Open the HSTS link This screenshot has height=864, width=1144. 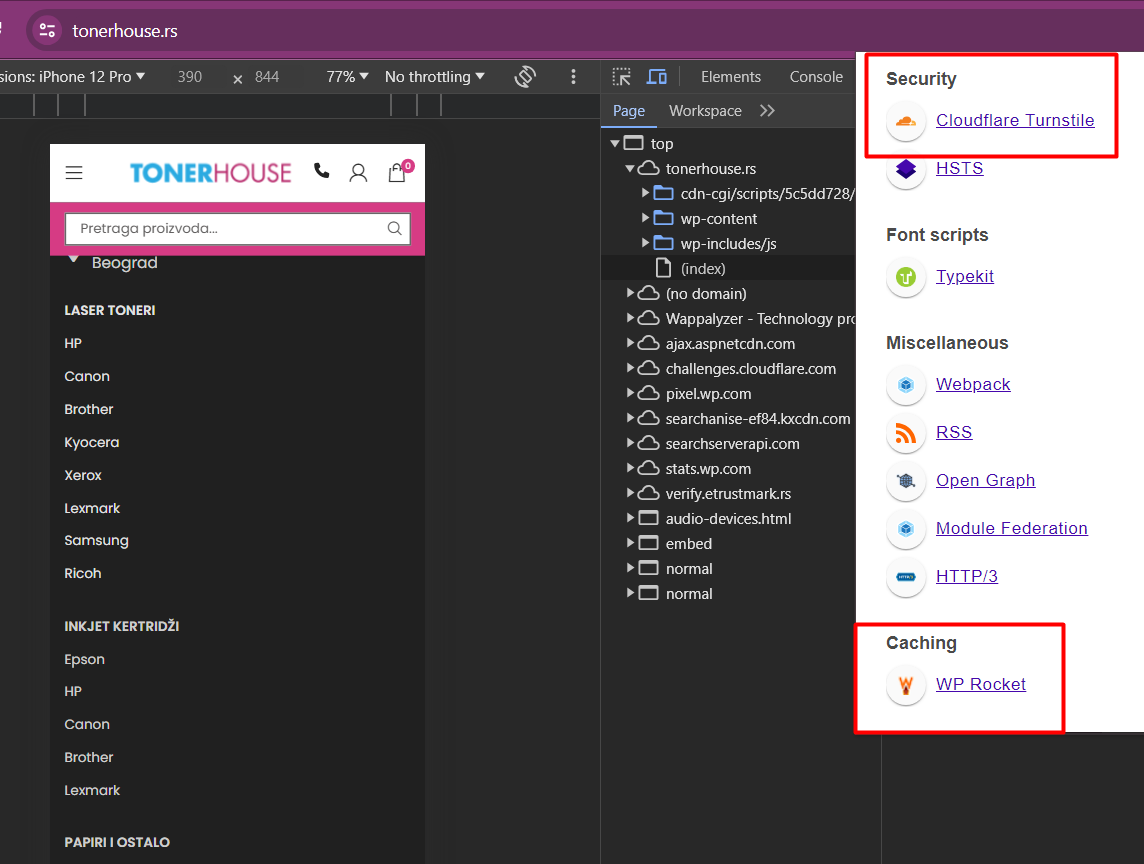click(959, 169)
